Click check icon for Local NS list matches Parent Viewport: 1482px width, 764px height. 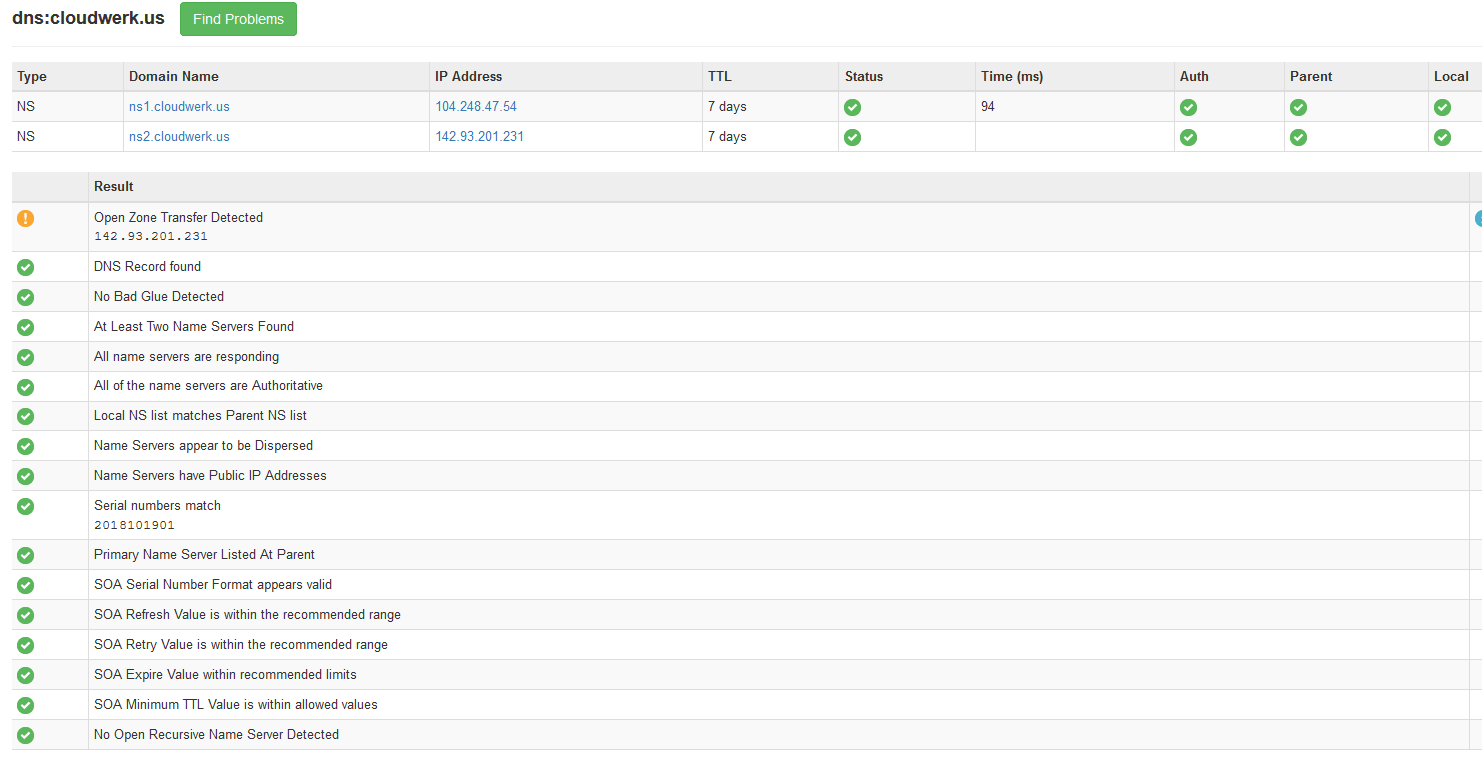(x=26, y=416)
